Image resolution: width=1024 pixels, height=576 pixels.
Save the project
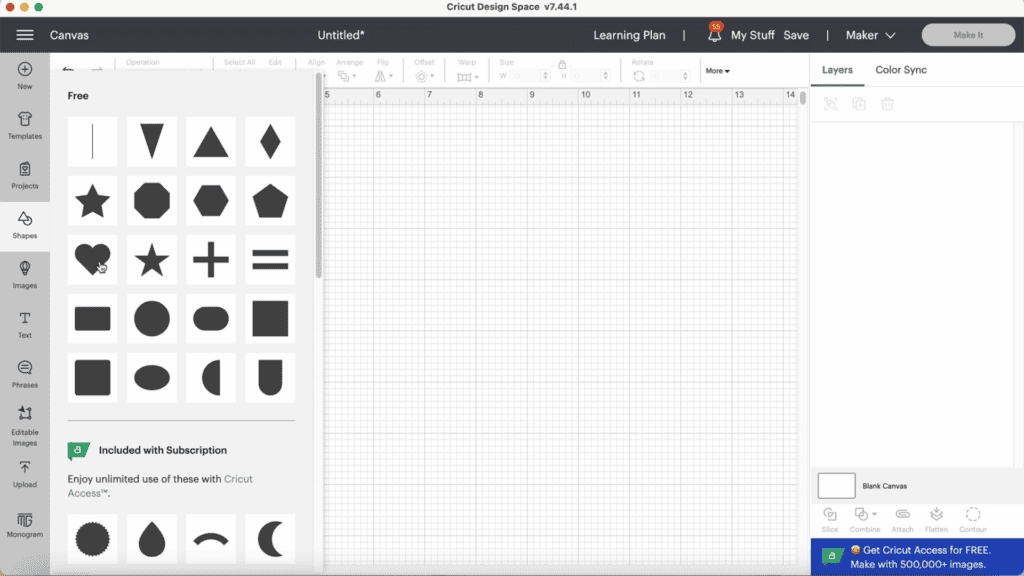point(796,35)
